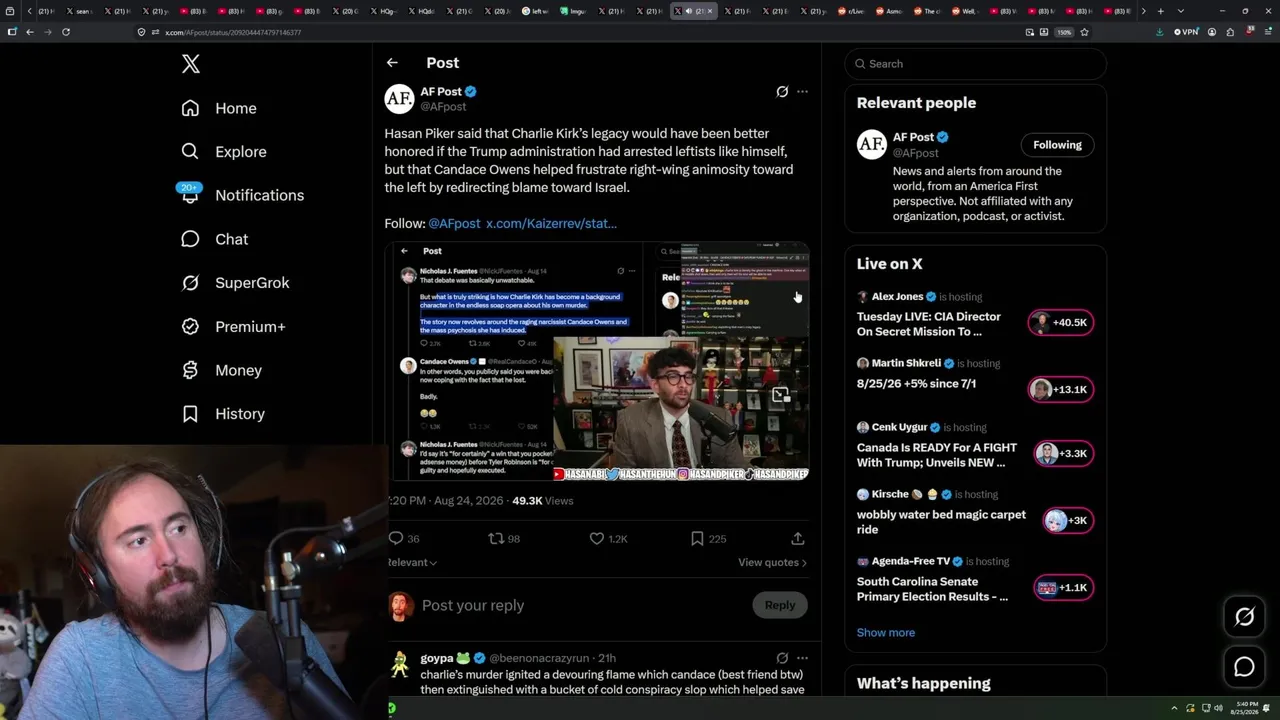
Task: Mute the active X tab's audio icon
Action: coord(689,11)
